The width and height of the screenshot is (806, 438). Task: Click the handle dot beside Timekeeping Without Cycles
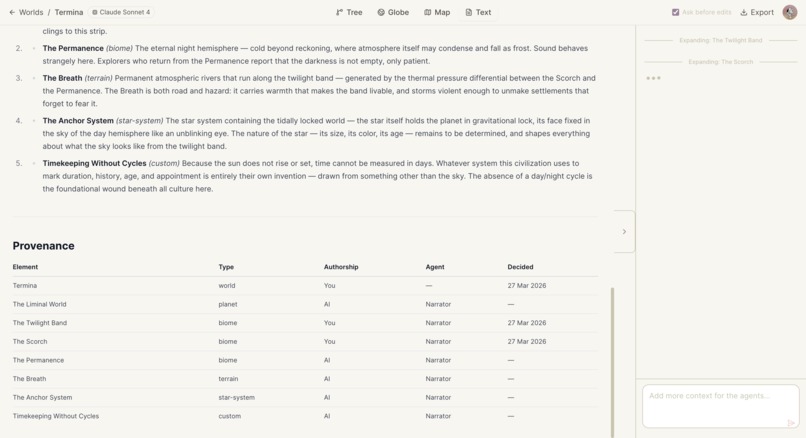34,163
